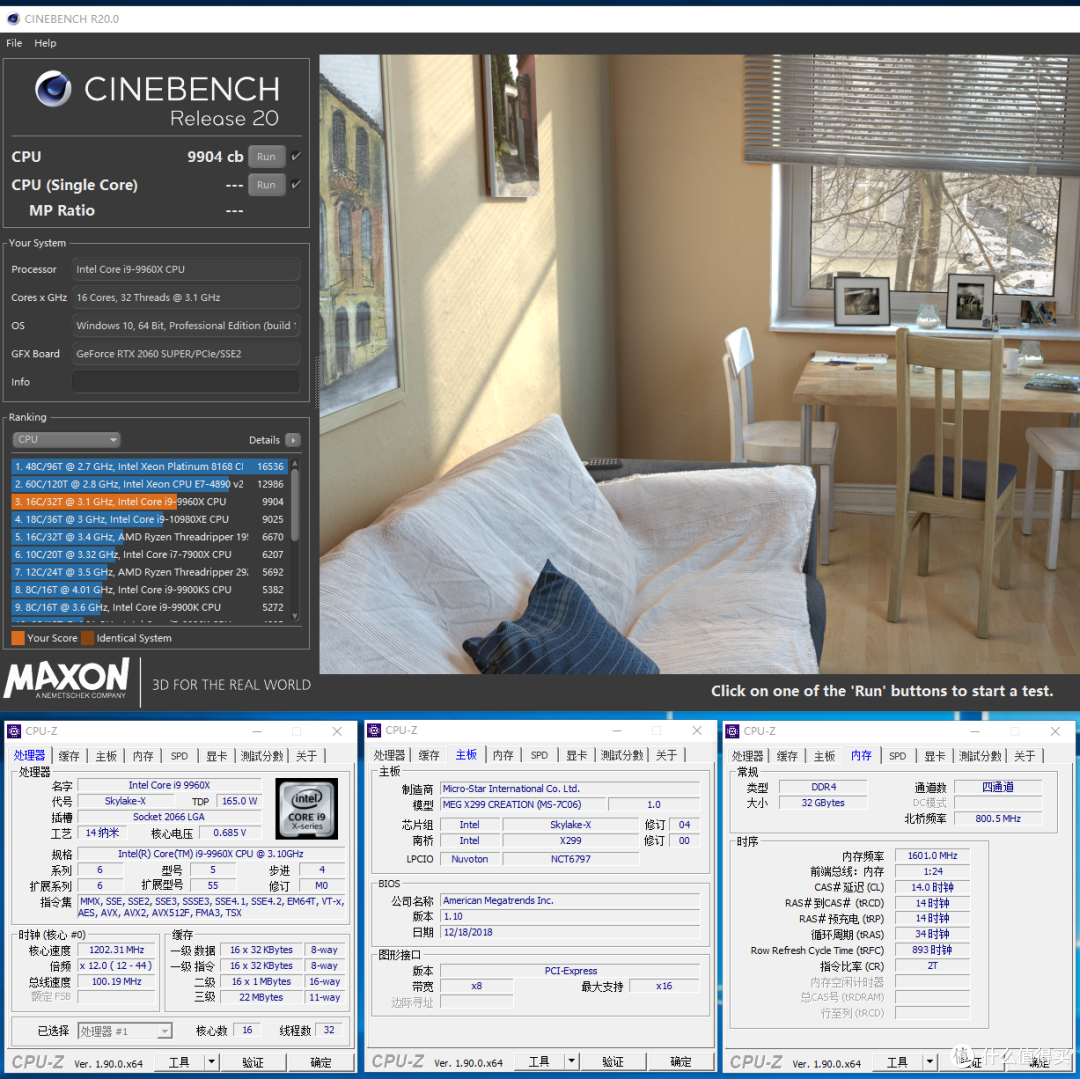Click ranking list scroll down arrow
The width and height of the screenshot is (1080, 1079).
pyautogui.click(x=295, y=616)
